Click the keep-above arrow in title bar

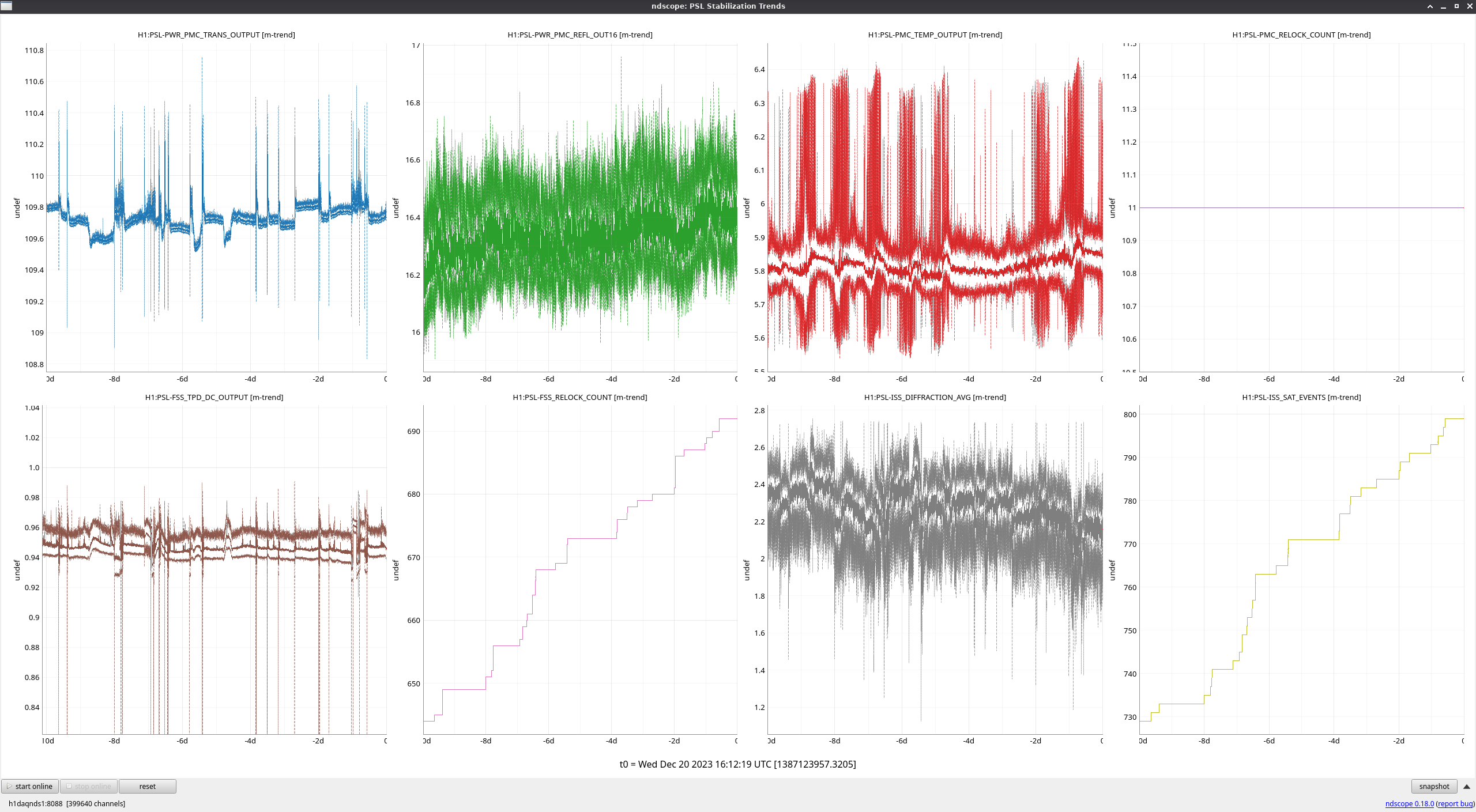point(1430,6)
